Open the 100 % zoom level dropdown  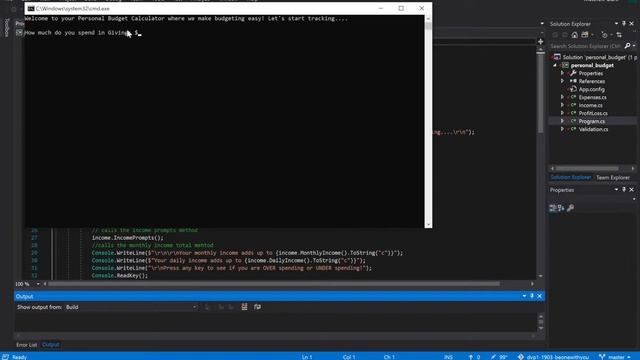38,284
